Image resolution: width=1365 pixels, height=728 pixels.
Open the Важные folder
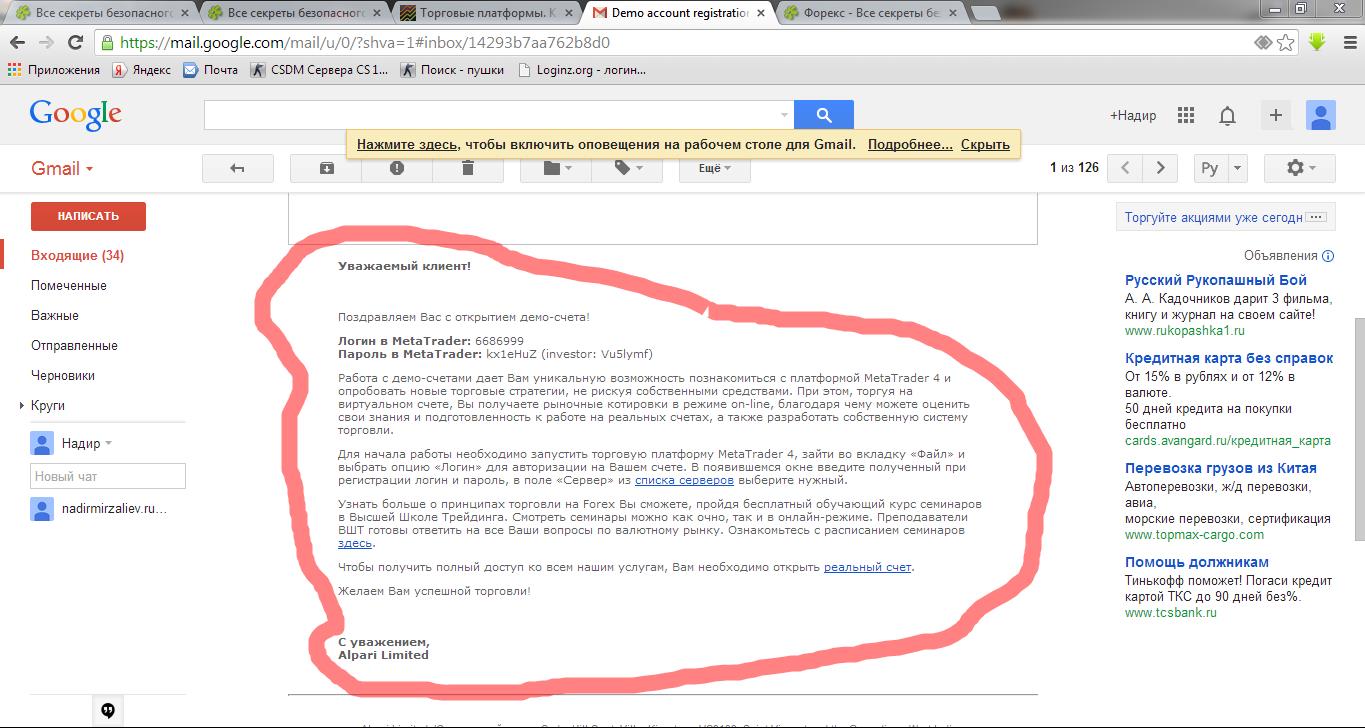pyautogui.click(x=55, y=316)
